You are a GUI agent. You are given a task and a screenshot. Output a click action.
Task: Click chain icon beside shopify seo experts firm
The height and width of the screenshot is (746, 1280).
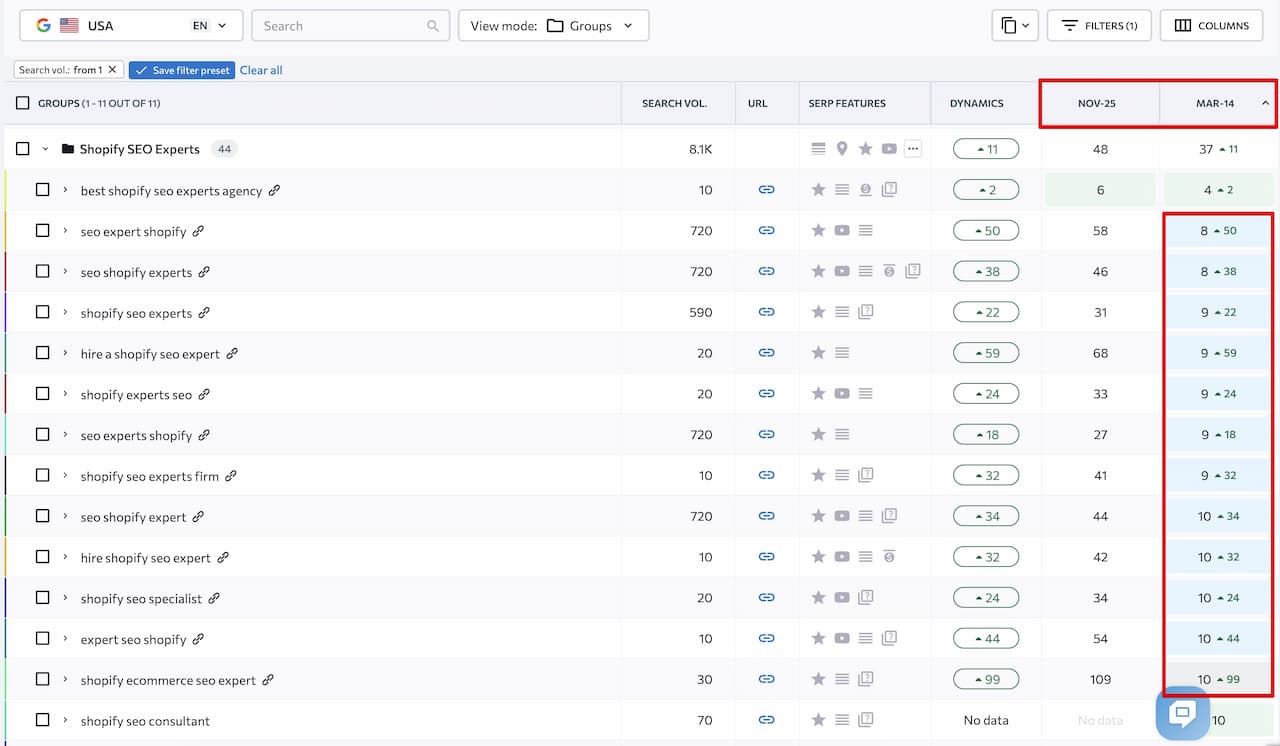point(231,476)
